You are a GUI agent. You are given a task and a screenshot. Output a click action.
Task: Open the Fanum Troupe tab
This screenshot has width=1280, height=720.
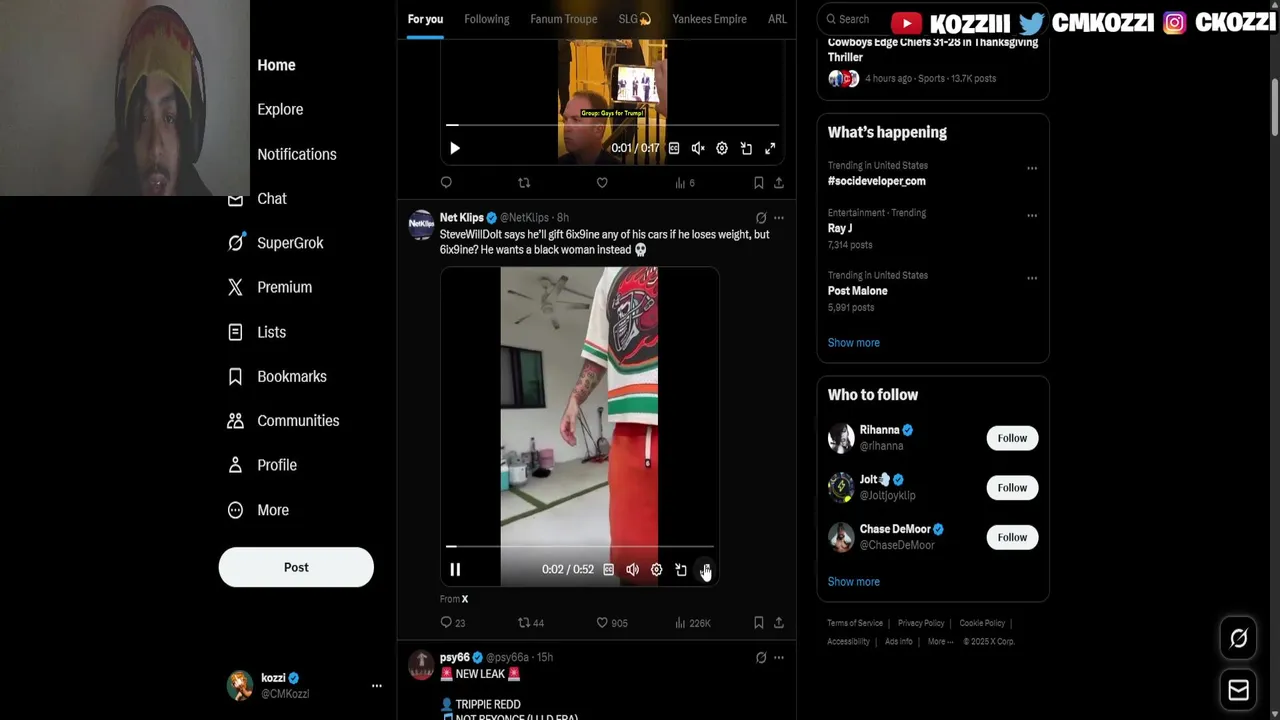click(564, 19)
